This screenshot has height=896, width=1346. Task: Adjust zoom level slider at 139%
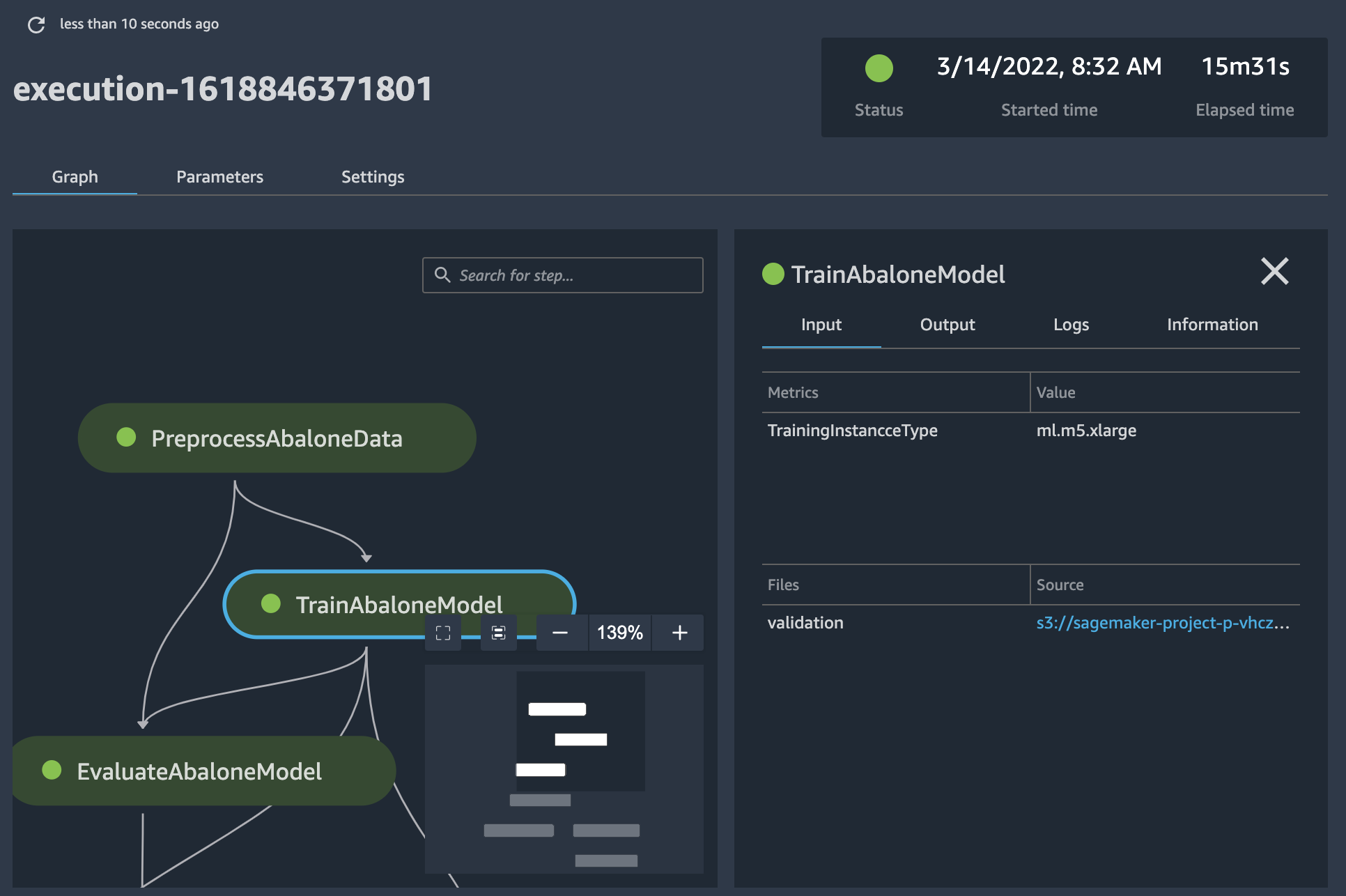click(618, 631)
